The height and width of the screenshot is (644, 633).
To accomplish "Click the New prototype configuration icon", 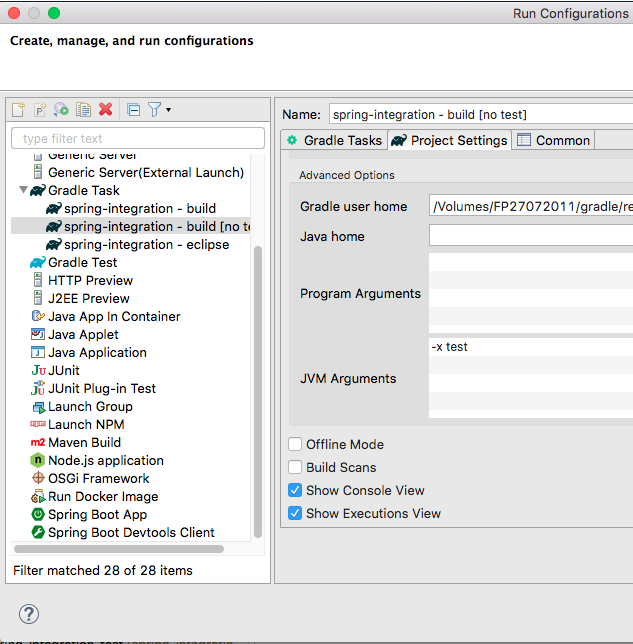I will click(x=40, y=110).
